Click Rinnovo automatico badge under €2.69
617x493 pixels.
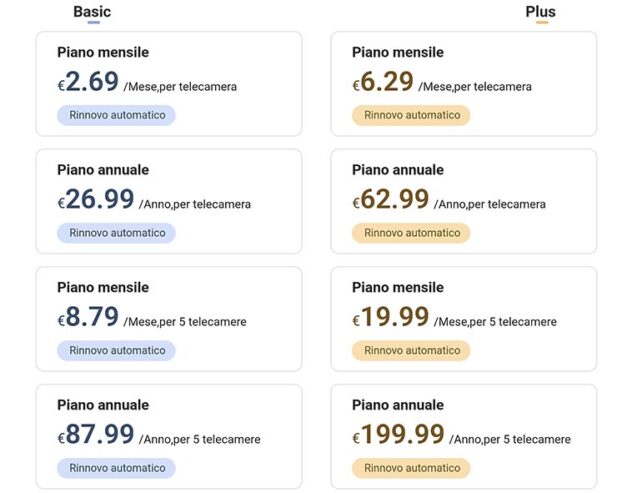click(x=116, y=115)
